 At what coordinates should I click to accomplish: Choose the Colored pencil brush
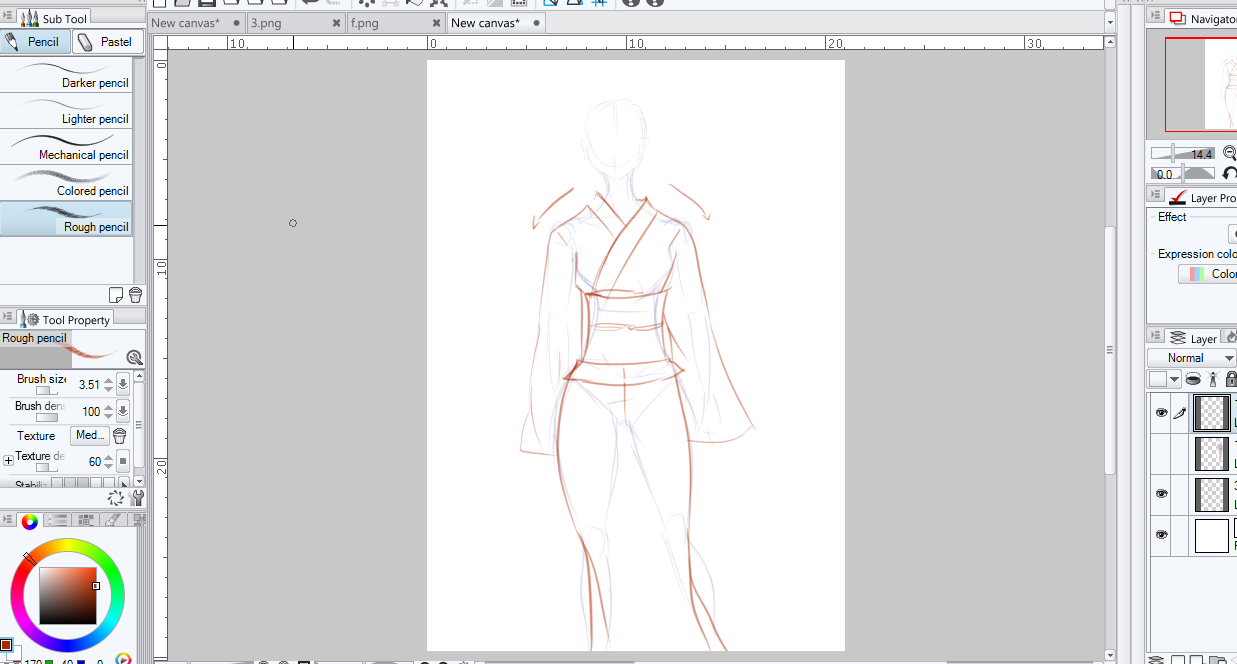66,183
